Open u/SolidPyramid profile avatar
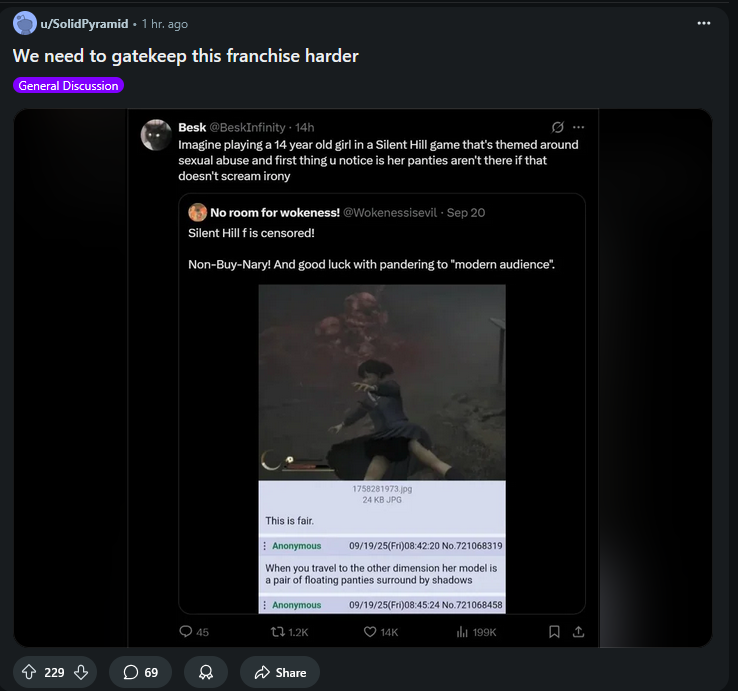738x691 pixels. tap(24, 24)
